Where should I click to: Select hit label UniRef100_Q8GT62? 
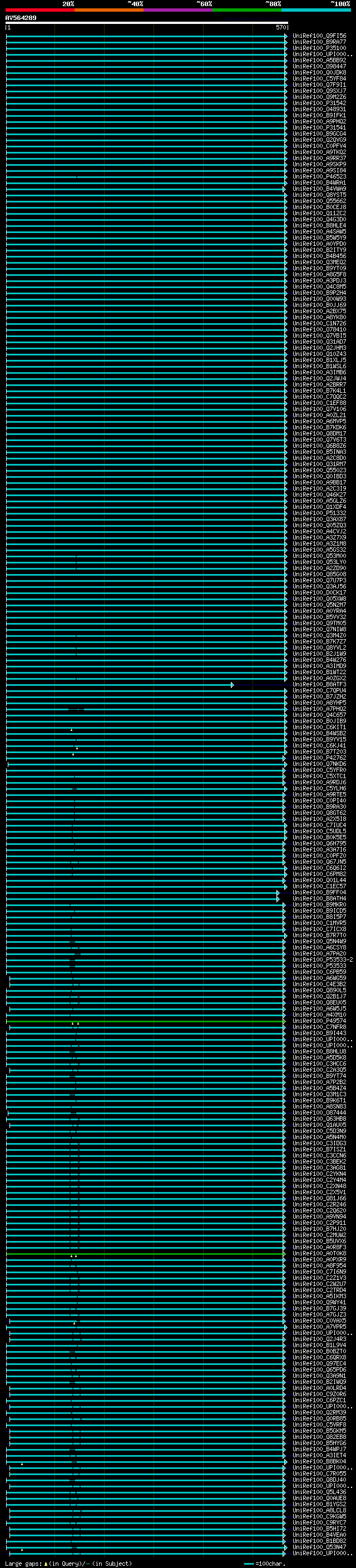pyautogui.click(x=319, y=813)
